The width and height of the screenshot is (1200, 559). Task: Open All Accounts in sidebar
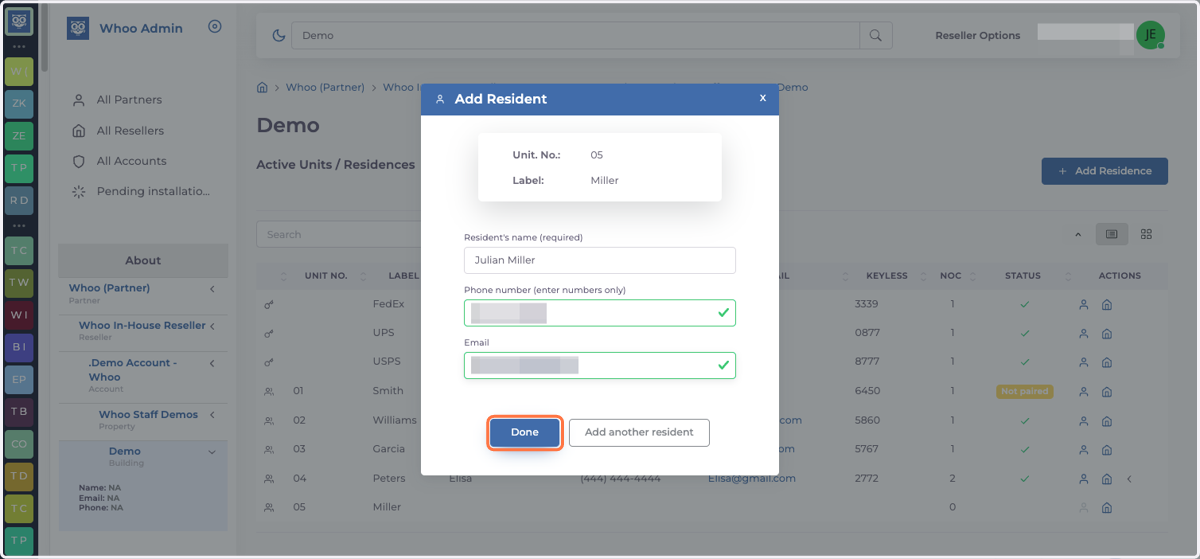(x=131, y=161)
